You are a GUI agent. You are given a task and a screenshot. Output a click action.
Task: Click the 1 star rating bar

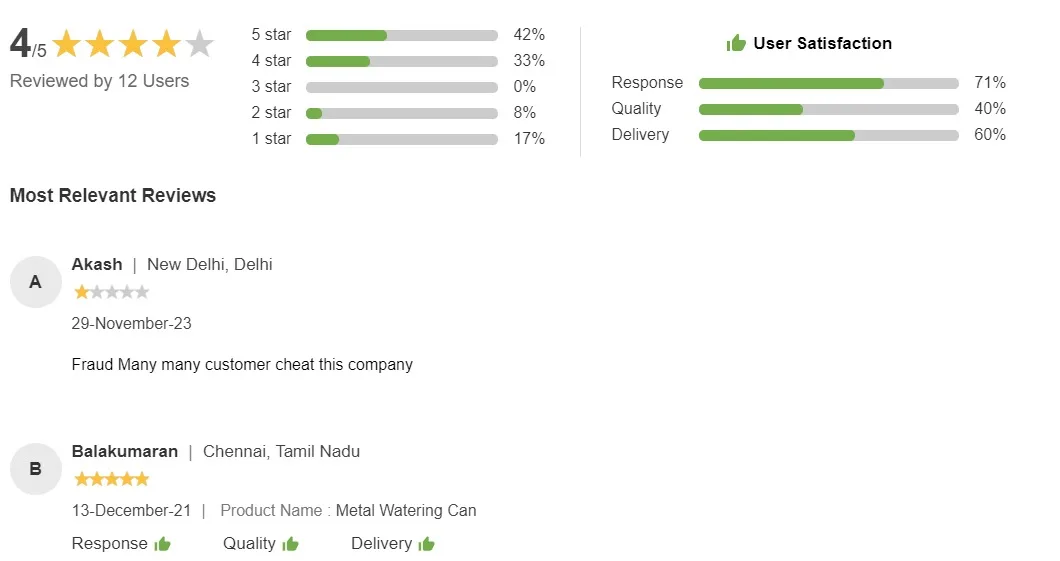401,139
